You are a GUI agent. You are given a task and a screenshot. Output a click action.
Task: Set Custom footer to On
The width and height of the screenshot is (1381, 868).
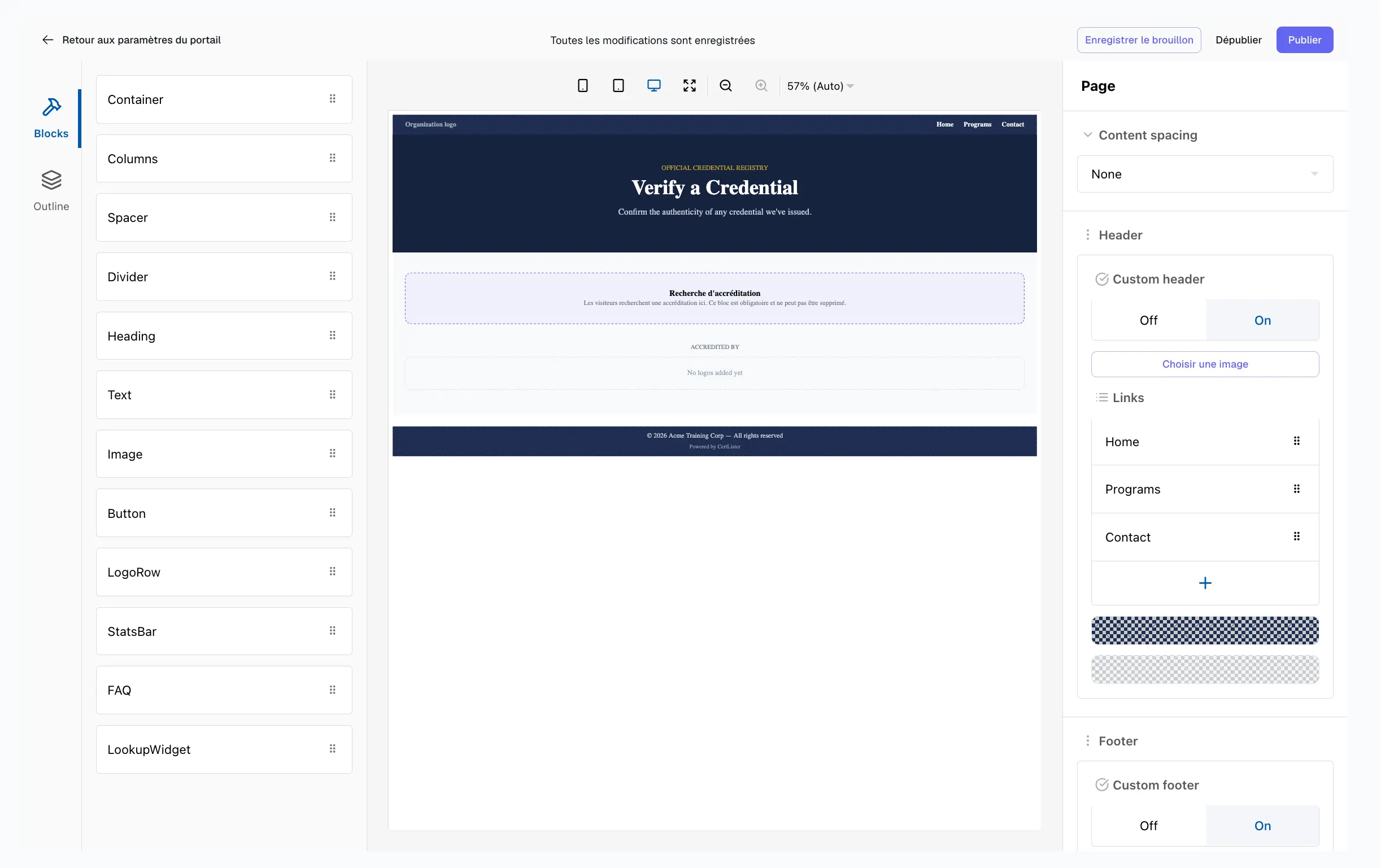(x=1262, y=826)
